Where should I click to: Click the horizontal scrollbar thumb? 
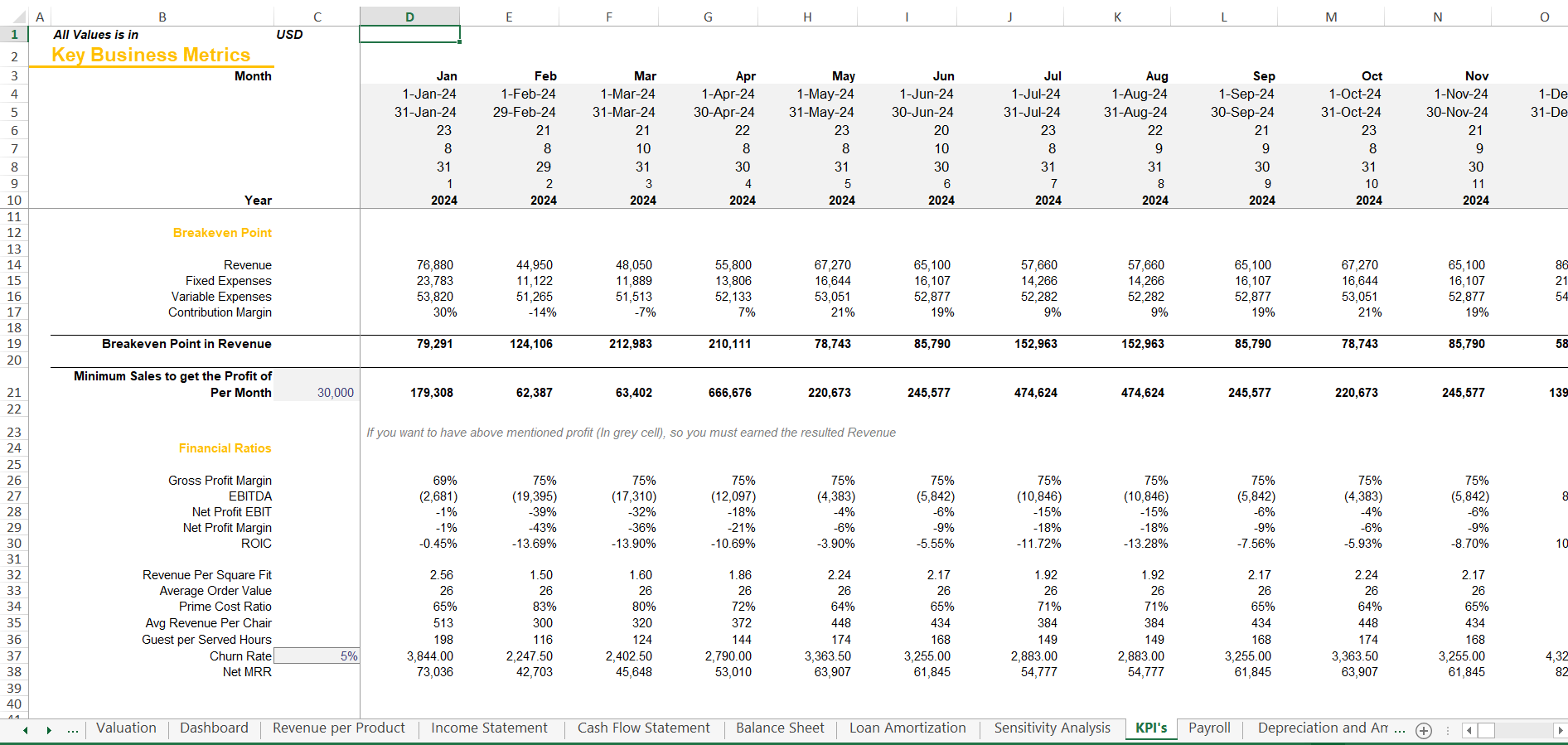pyautogui.click(x=1486, y=730)
